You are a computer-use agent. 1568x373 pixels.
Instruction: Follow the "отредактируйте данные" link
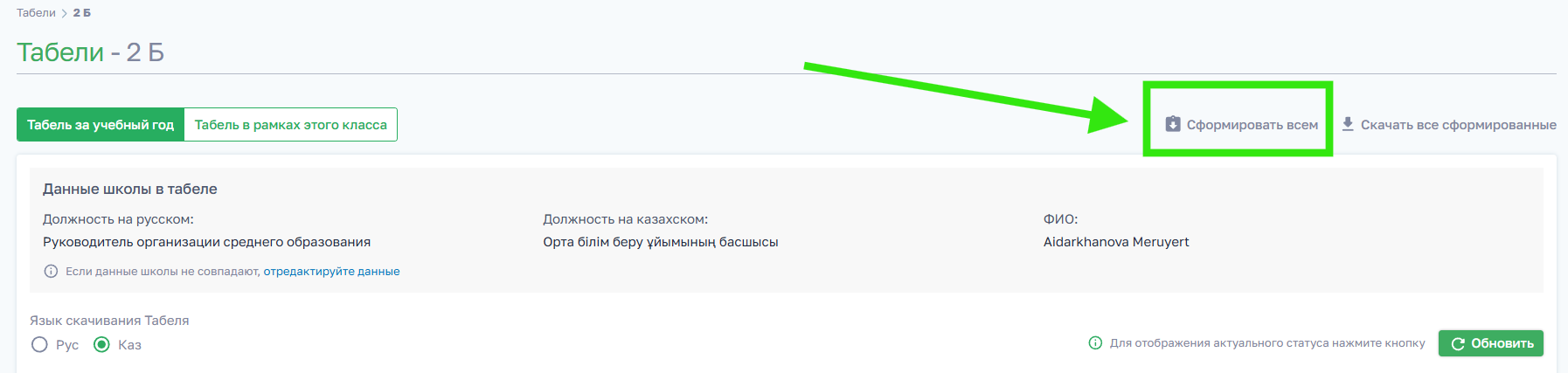[x=331, y=272]
